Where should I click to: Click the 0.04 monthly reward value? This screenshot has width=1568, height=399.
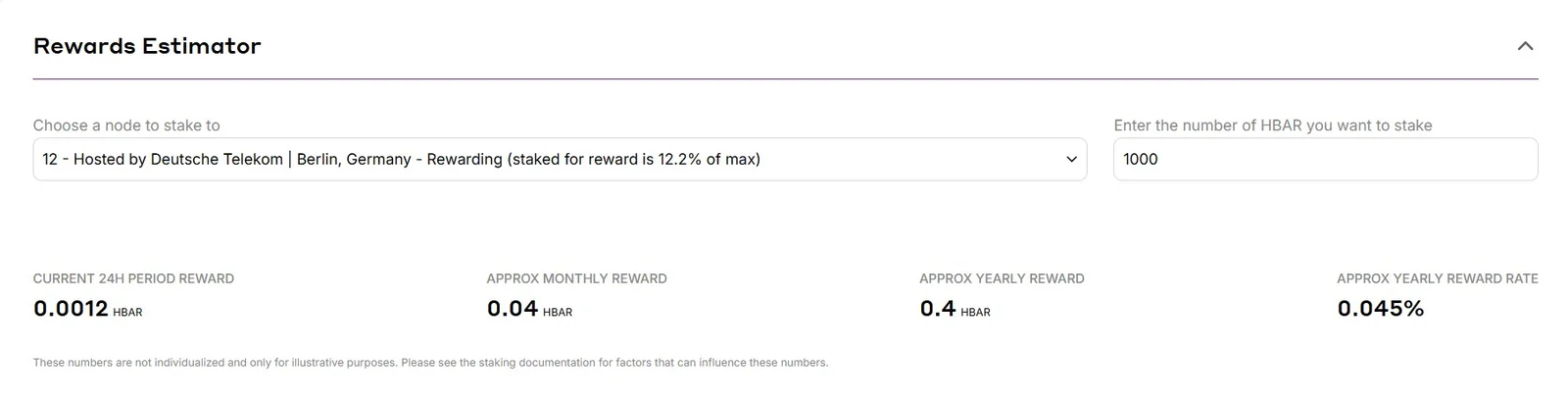point(513,309)
